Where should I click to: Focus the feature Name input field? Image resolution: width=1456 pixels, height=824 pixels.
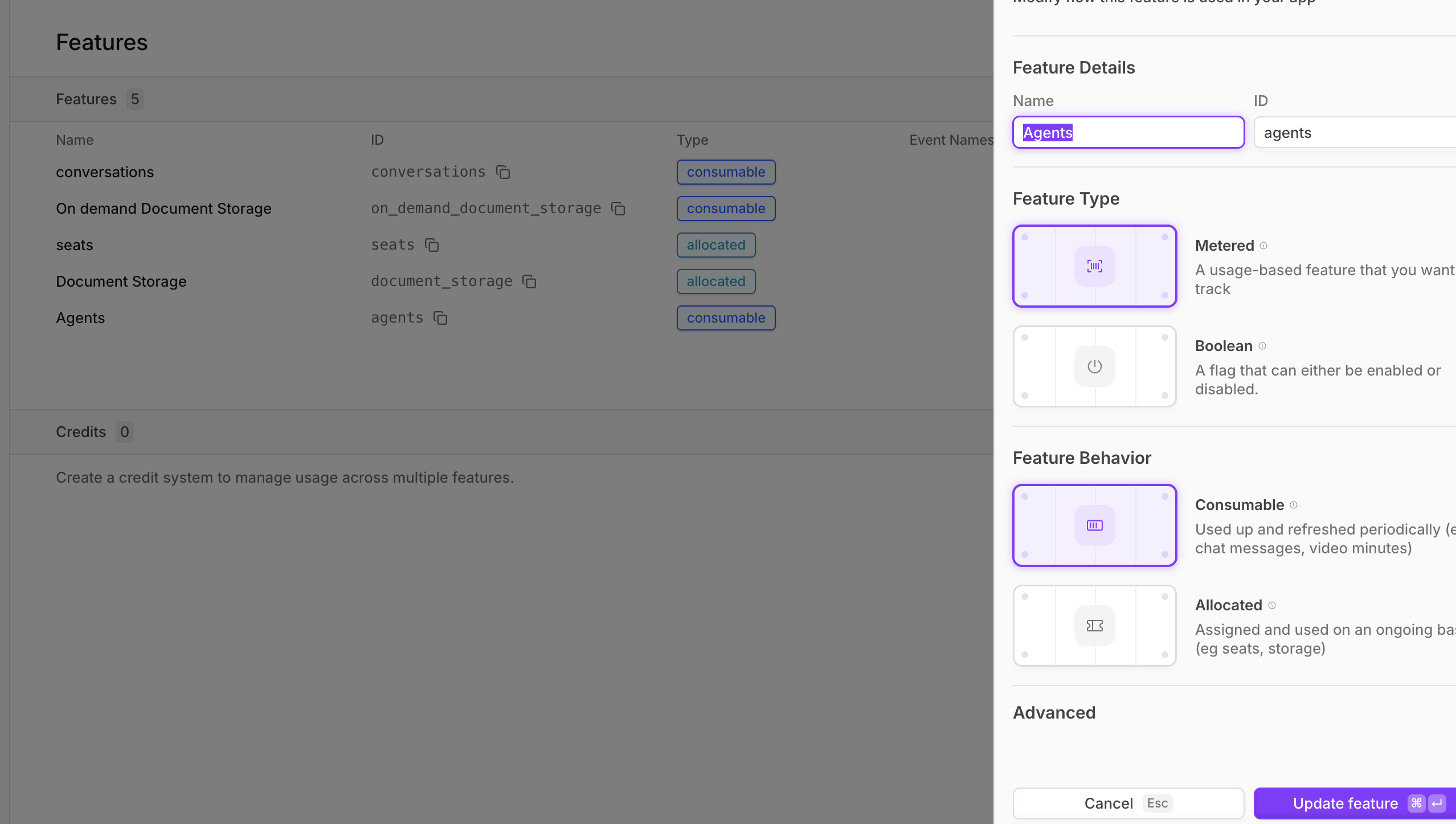[1128, 133]
